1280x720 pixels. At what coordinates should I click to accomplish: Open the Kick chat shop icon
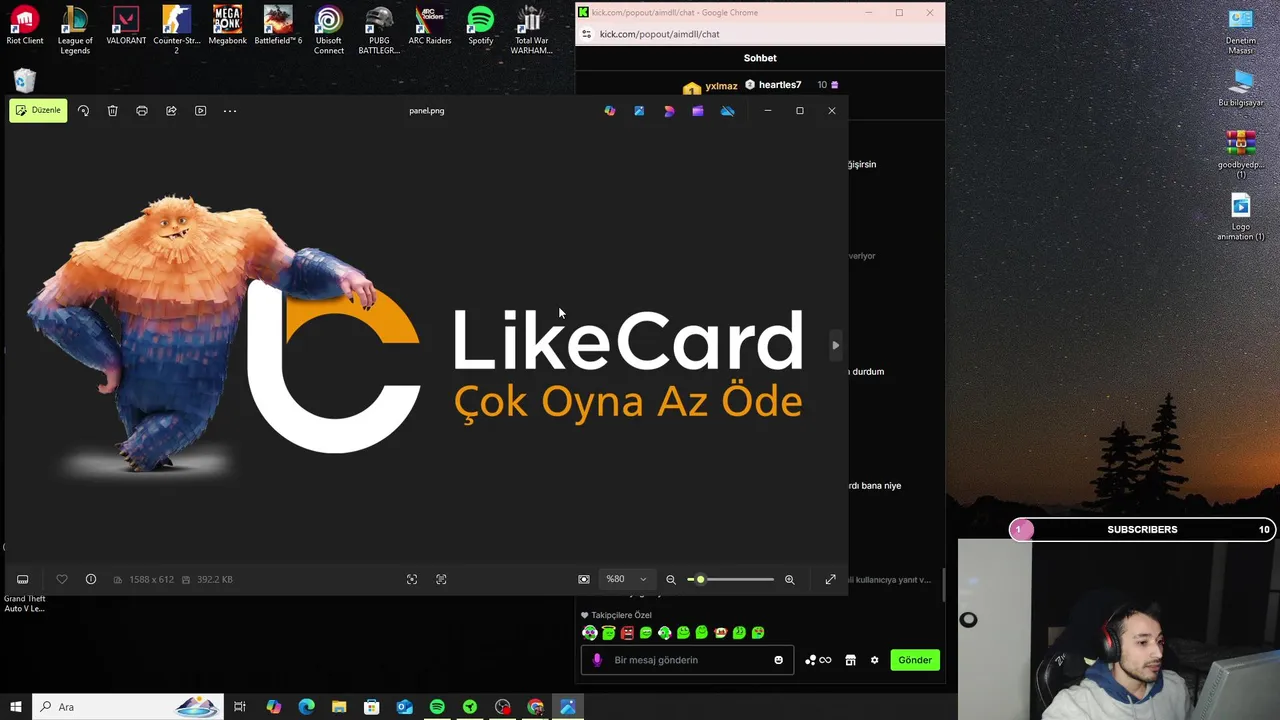tap(850, 660)
